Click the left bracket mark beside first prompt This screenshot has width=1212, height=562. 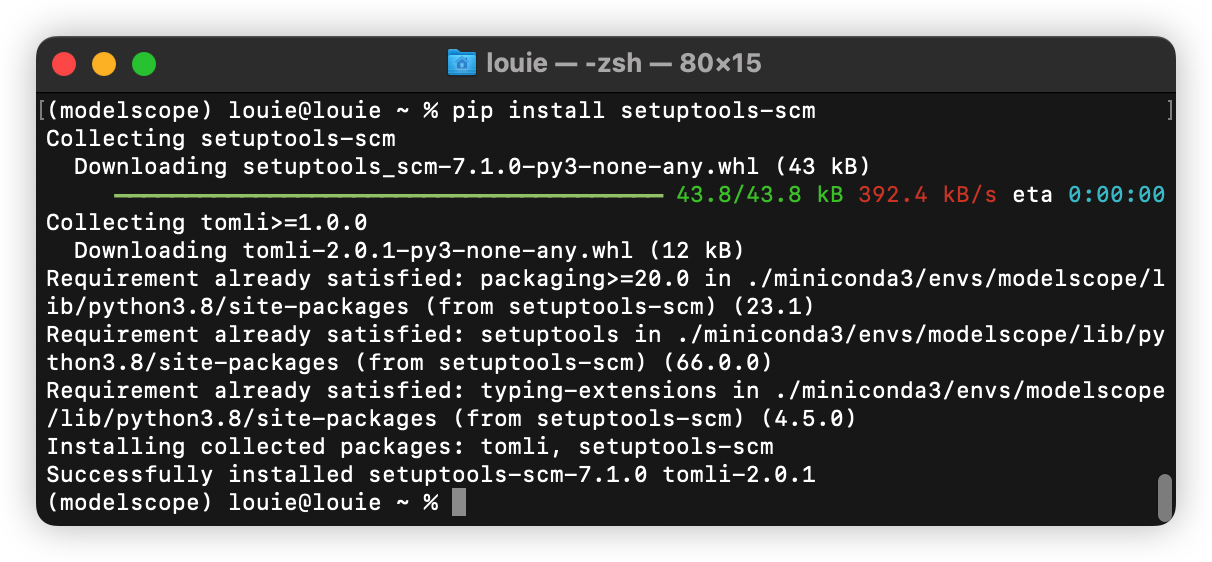point(41,110)
